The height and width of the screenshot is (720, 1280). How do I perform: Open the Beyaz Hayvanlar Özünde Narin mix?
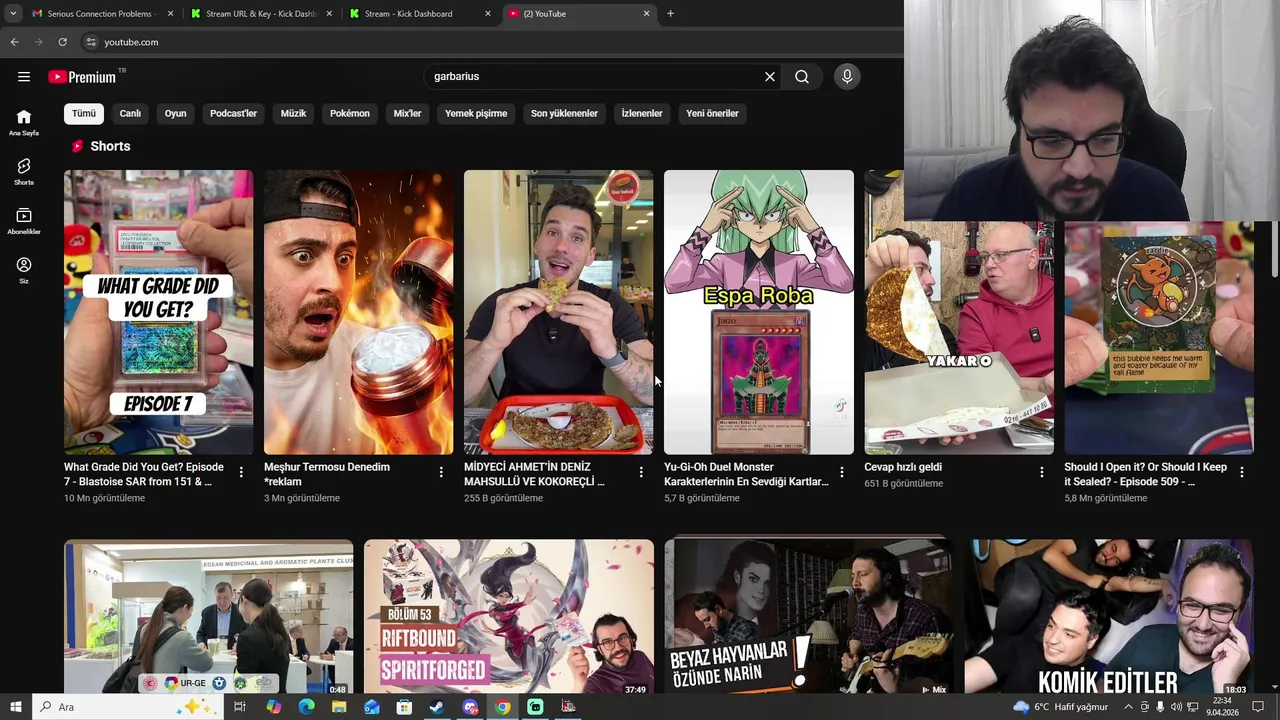coord(809,617)
